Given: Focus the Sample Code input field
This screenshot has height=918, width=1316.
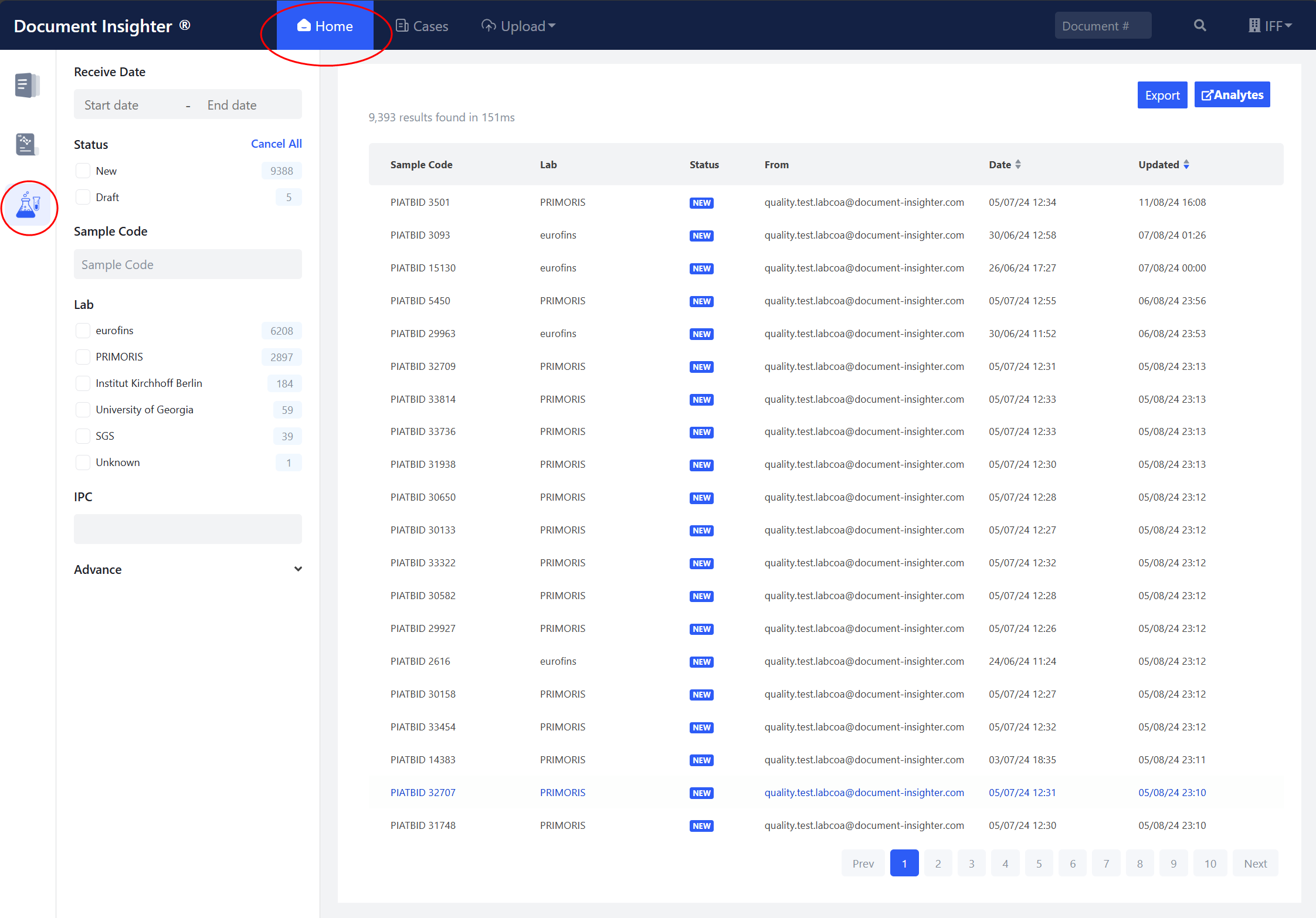Looking at the screenshot, I should tap(188, 264).
